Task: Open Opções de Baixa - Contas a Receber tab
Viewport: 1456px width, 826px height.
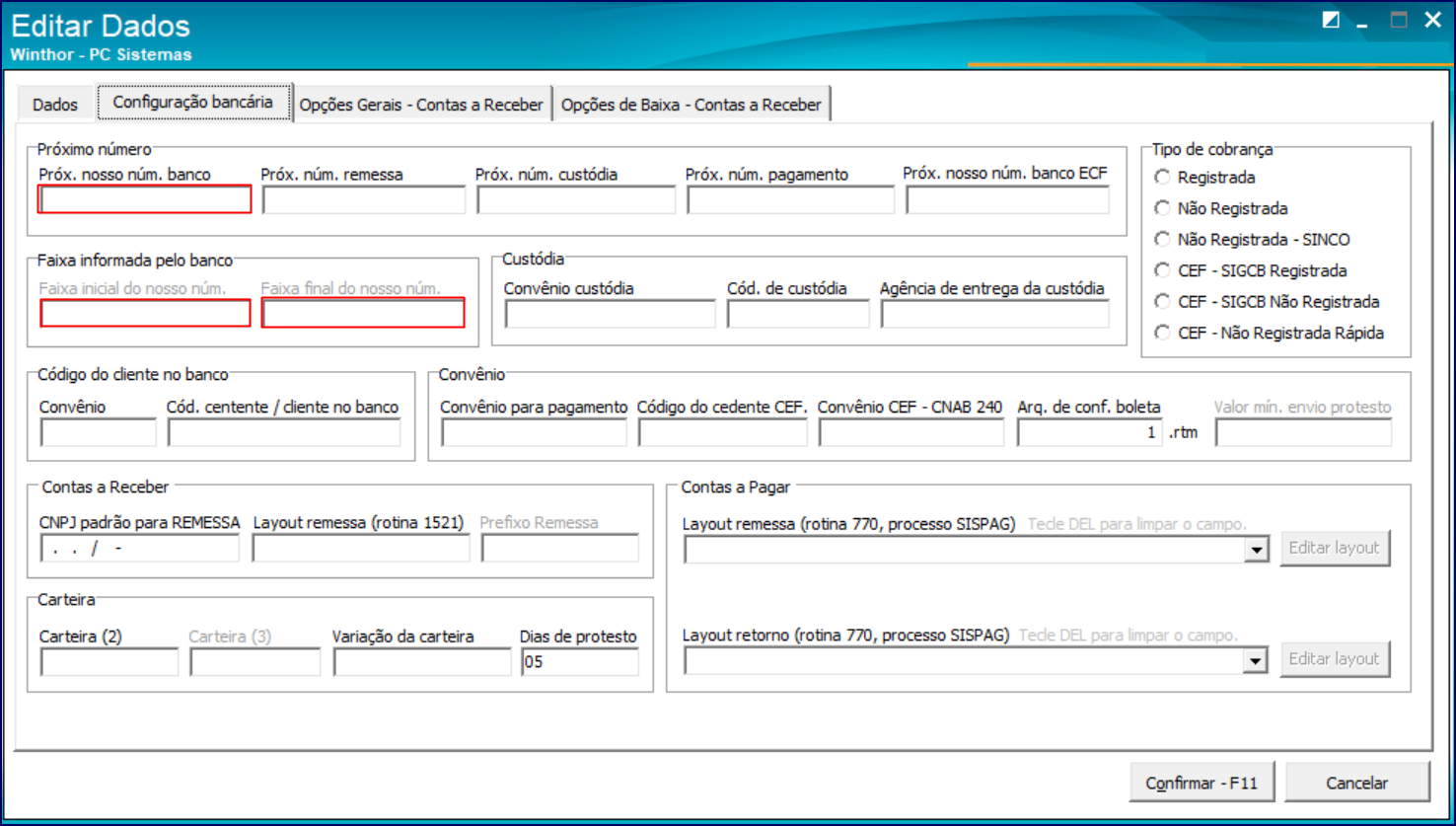Action: click(x=692, y=105)
